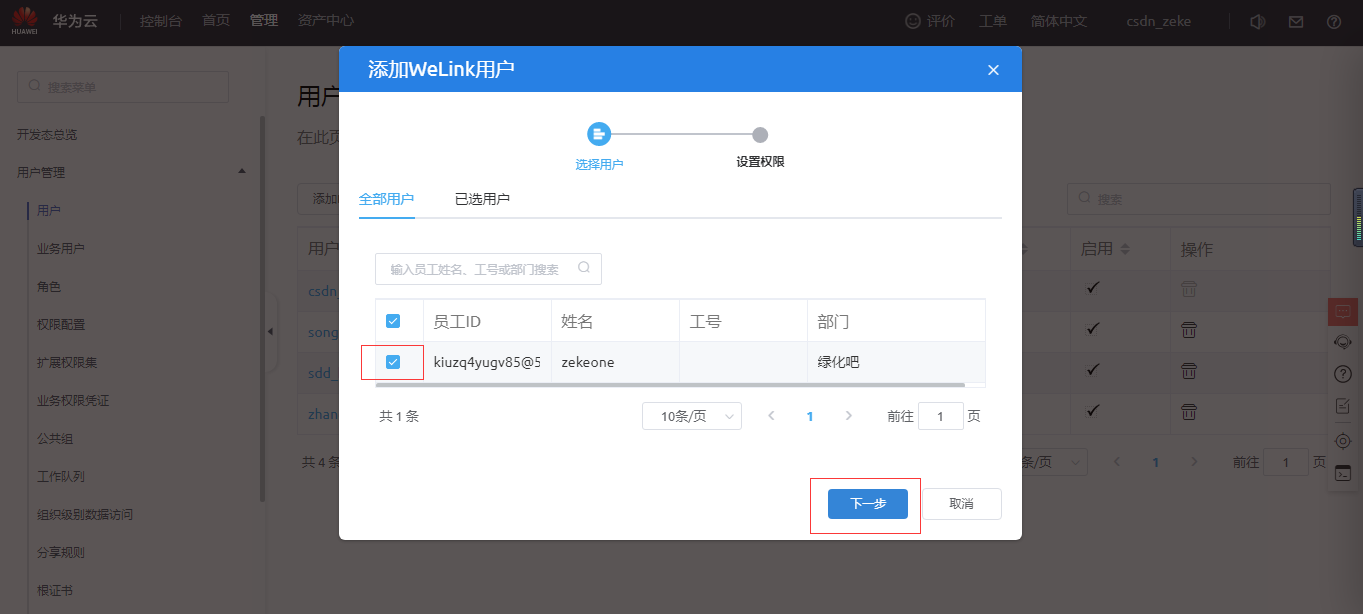Screen dimensions: 1363x614
Task: Close the 添加WeLink用户 dialog with X
Action: pos(993,70)
